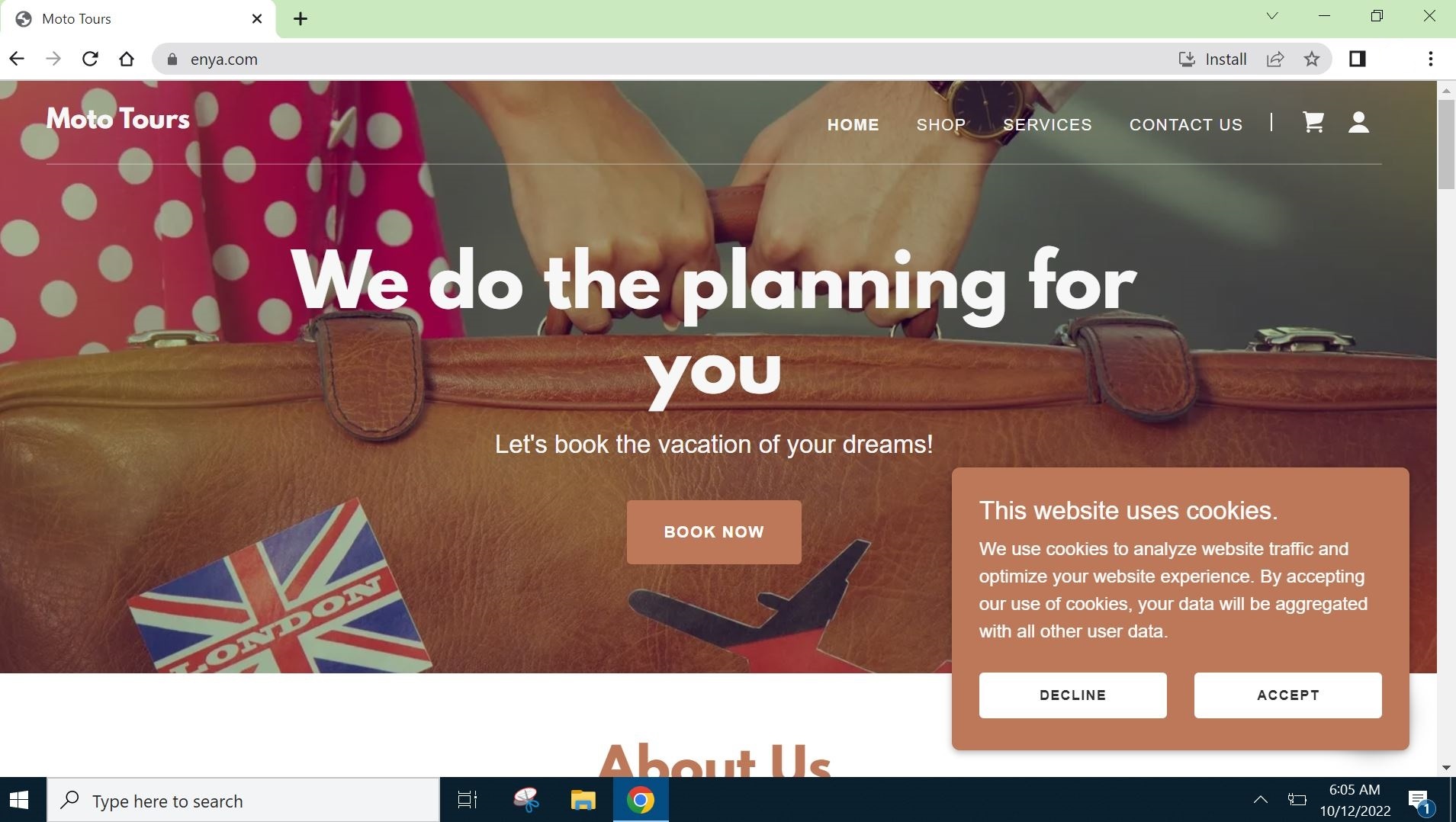
Task: Decline the cookies
Action: pos(1072,695)
